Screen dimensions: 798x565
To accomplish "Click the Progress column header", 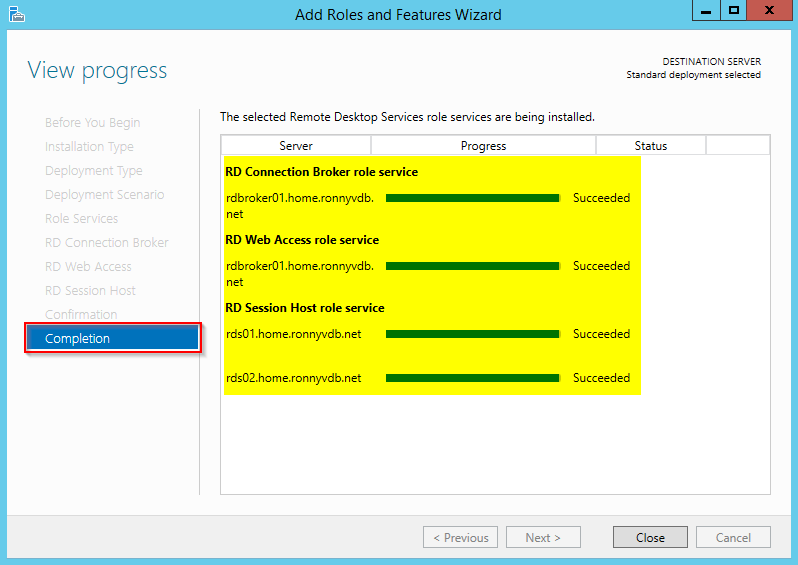I will (x=483, y=146).
